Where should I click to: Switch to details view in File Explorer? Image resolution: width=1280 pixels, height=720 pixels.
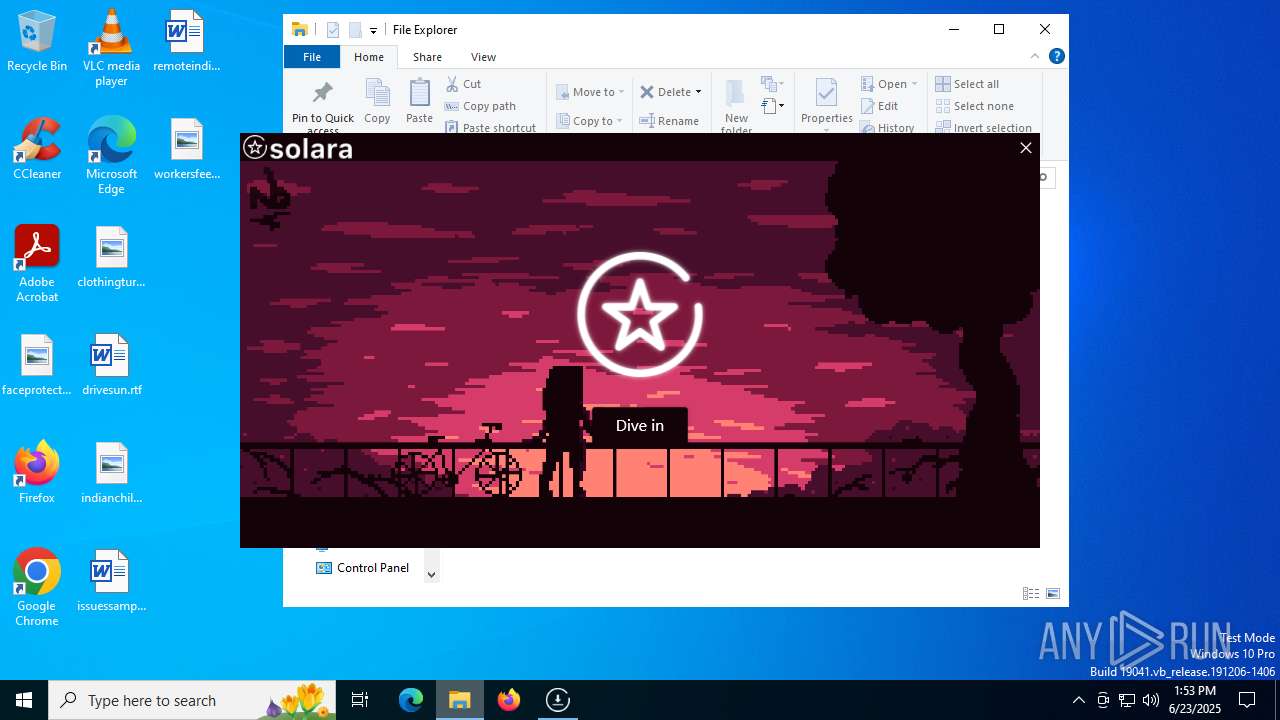pyautogui.click(x=1031, y=594)
